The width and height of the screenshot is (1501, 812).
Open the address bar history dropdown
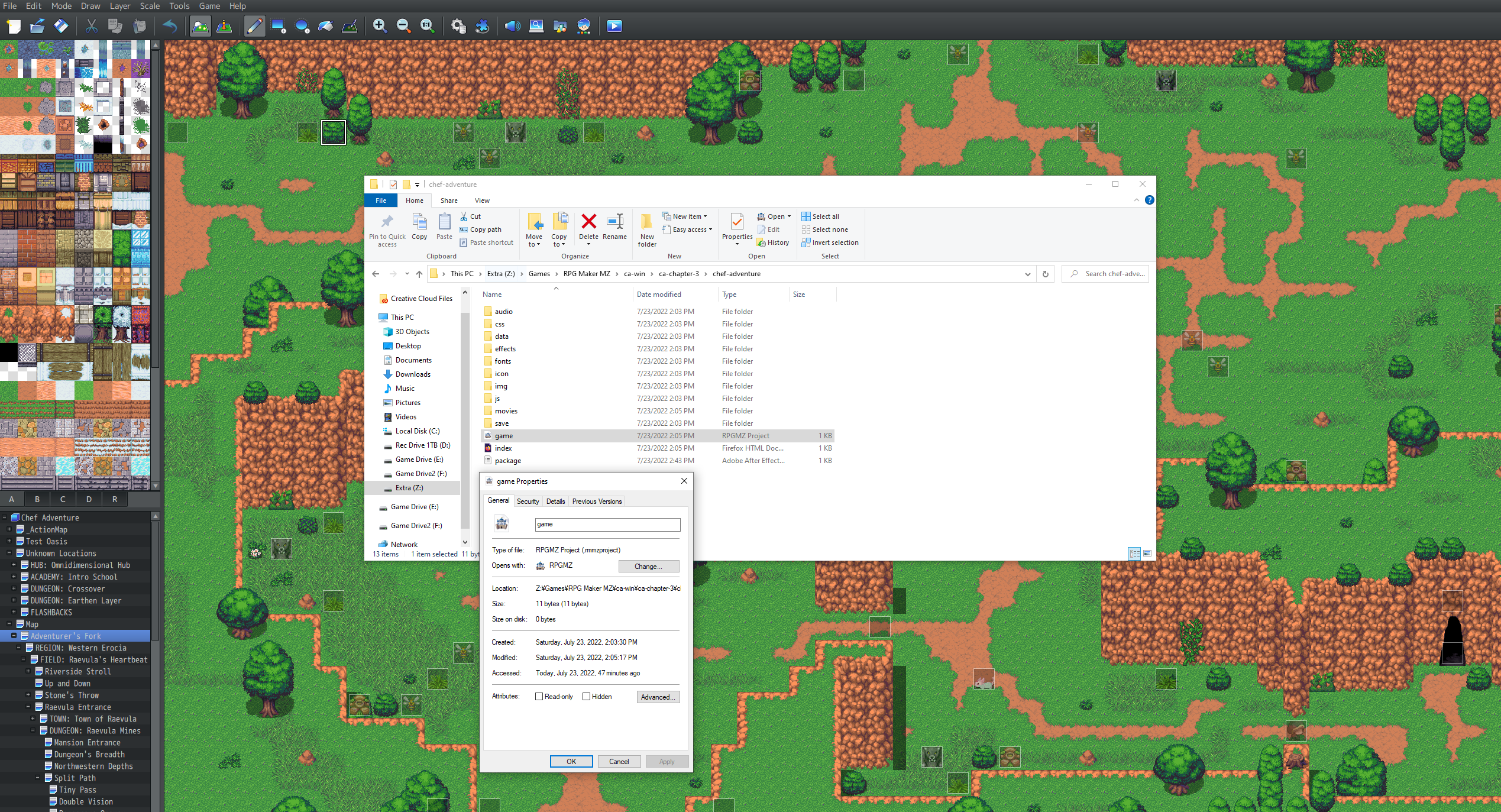pos(1028,274)
